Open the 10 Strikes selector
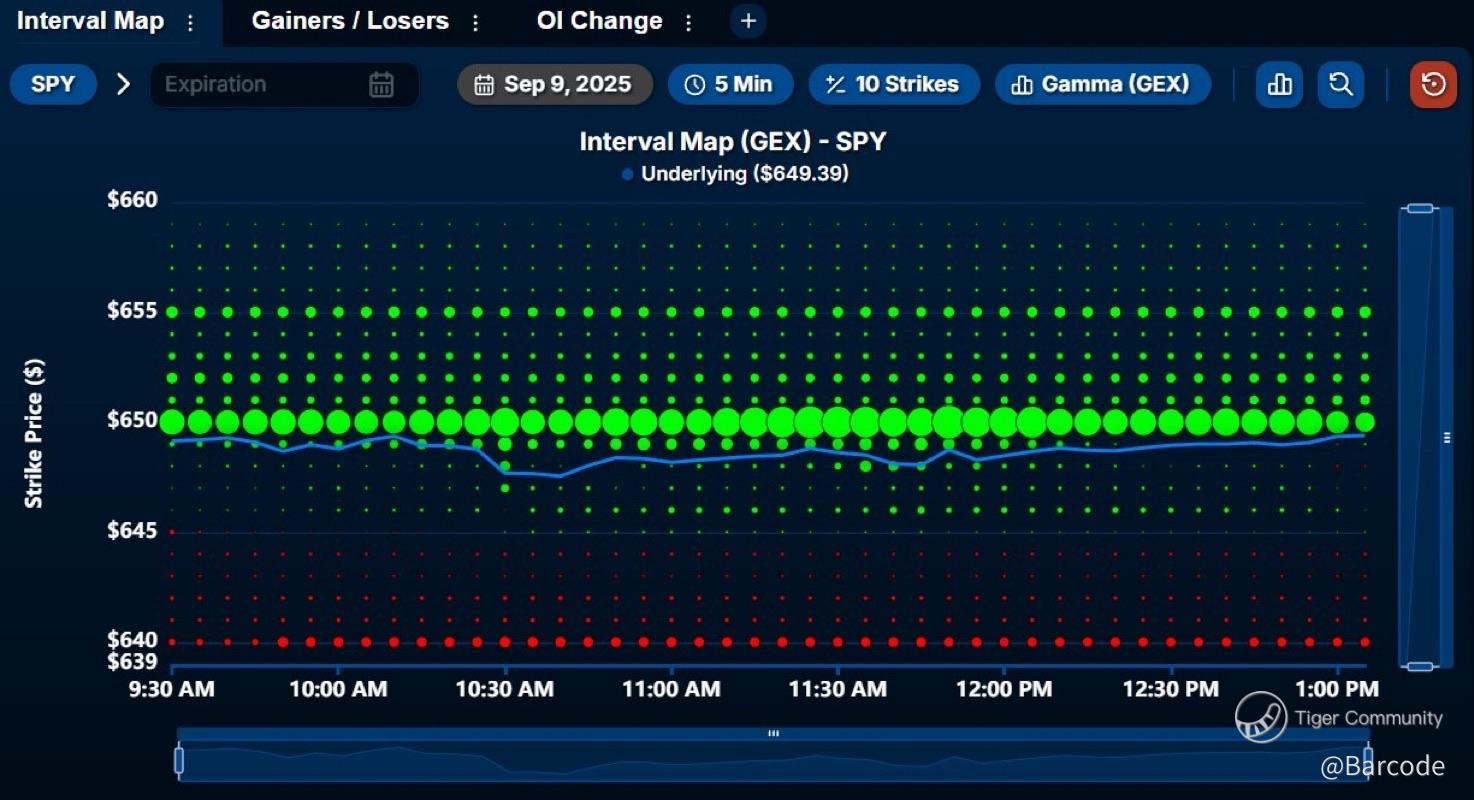Image resolution: width=1474 pixels, height=800 pixels. [893, 85]
